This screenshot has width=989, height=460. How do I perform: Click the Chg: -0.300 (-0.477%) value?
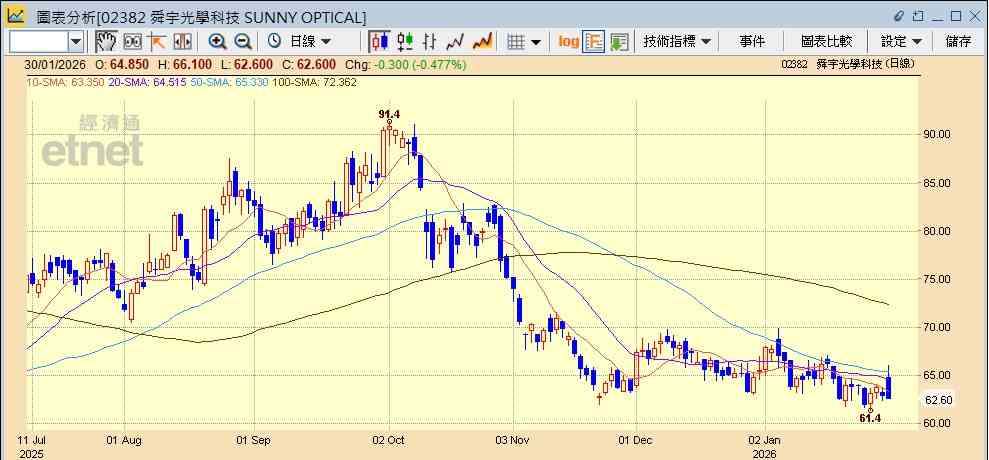(404, 64)
